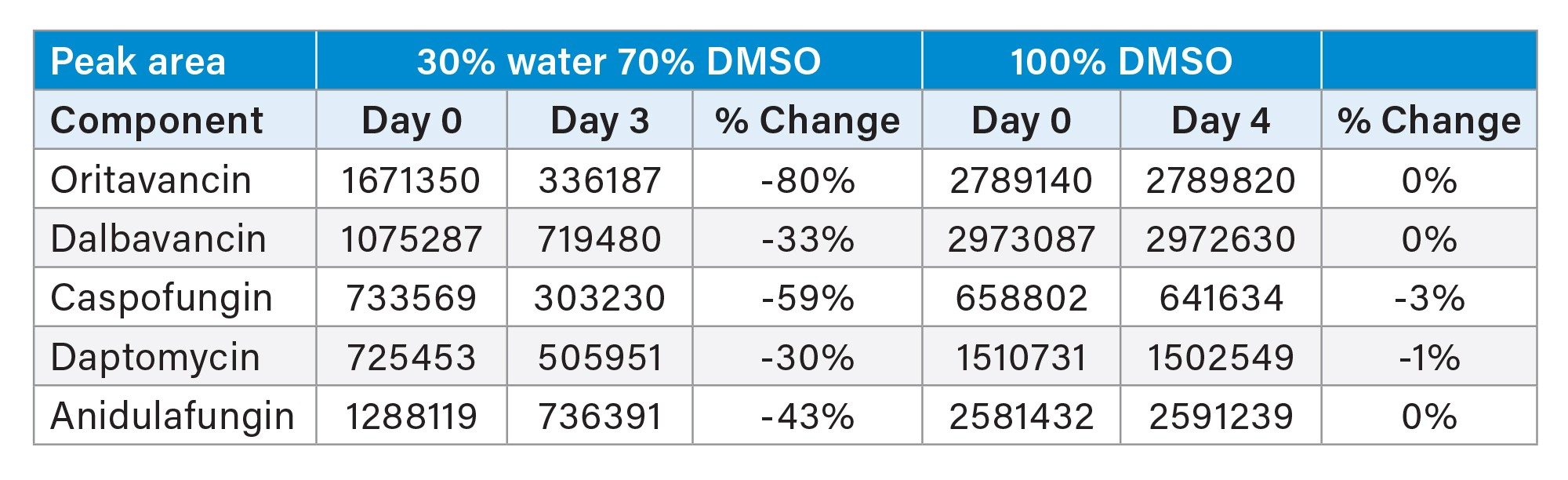Select the -3% change cell

click(x=1428, y=298)
